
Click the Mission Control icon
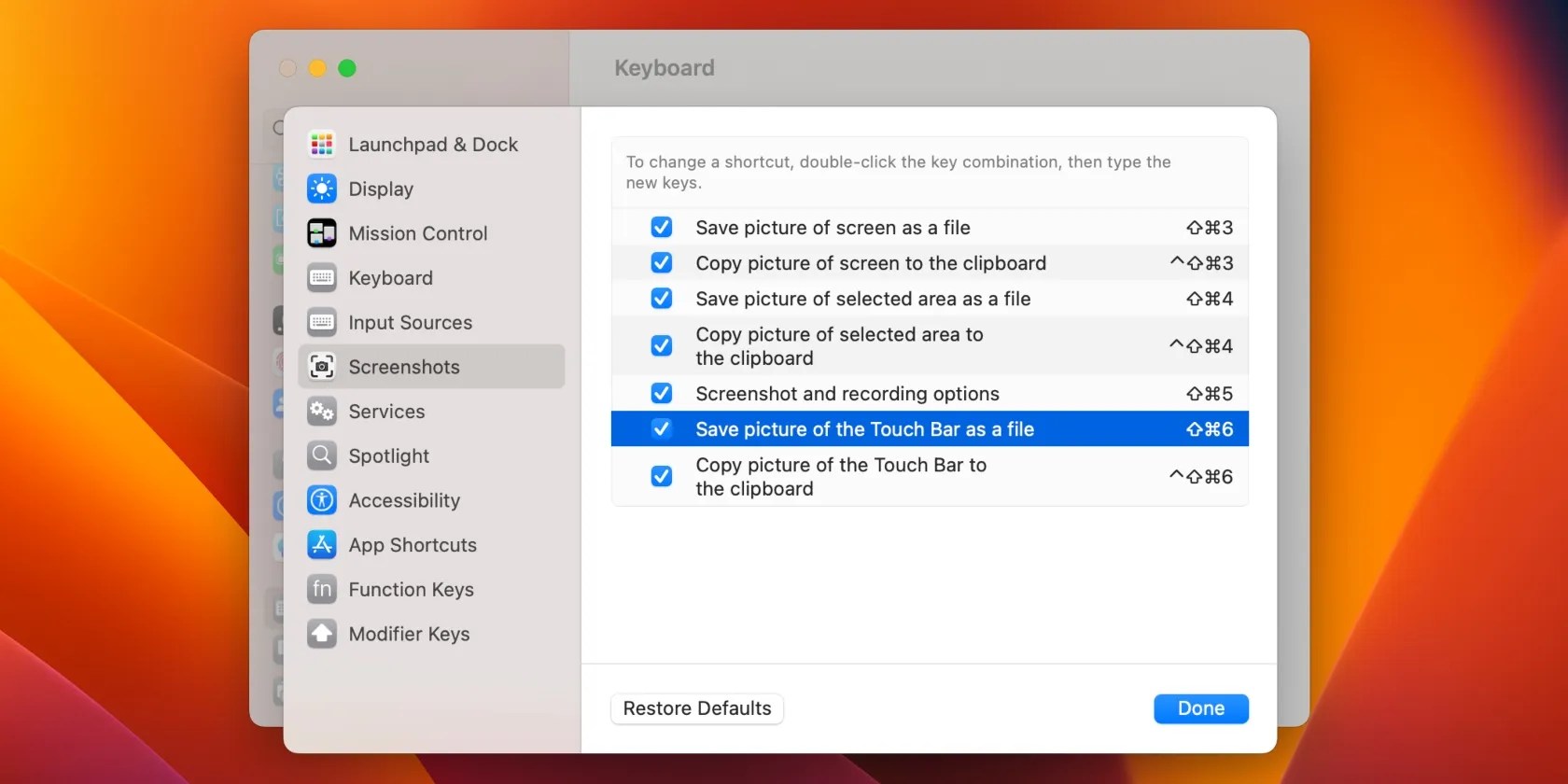pyautogui.click(x=322, y=233)
